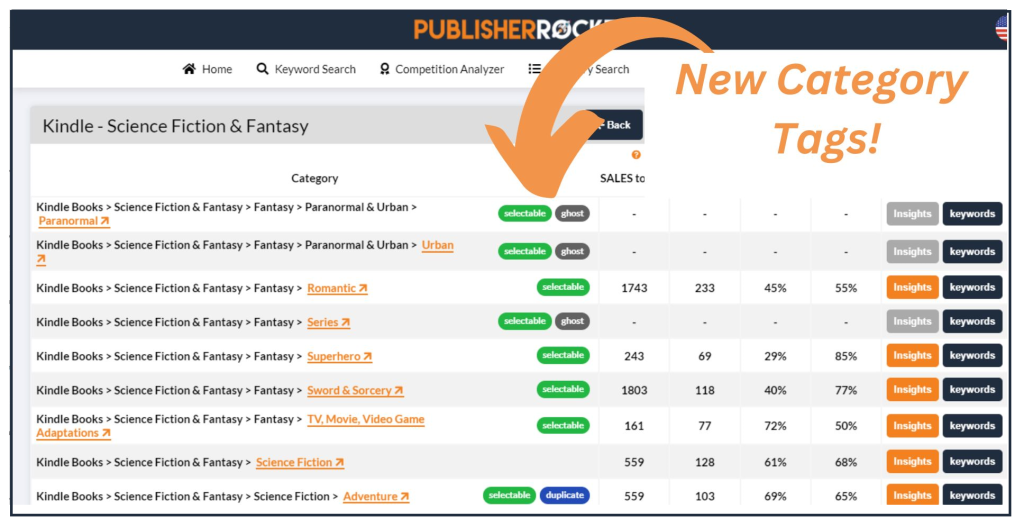This screenshot has width=1024, height=527.
Task: Open the Urban category link
Action: click(x=438, y=246)
